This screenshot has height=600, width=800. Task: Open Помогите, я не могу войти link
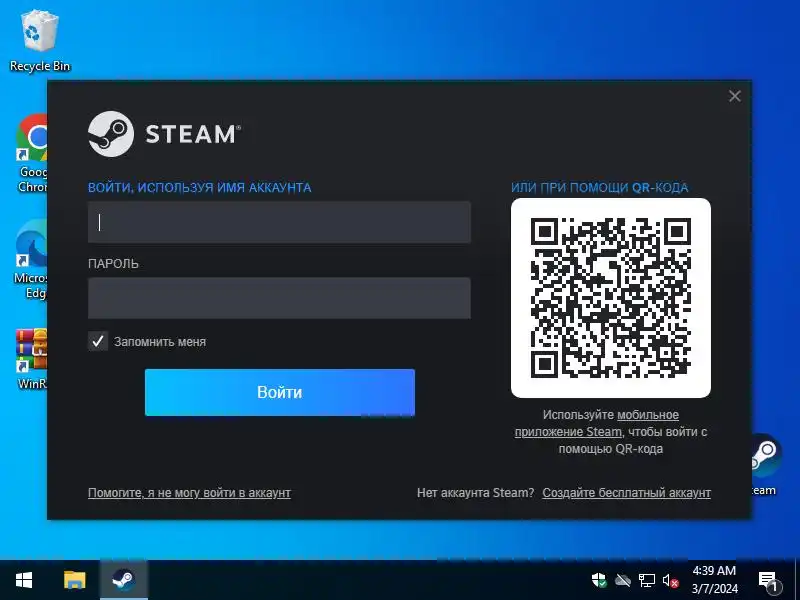coord(189,493)
